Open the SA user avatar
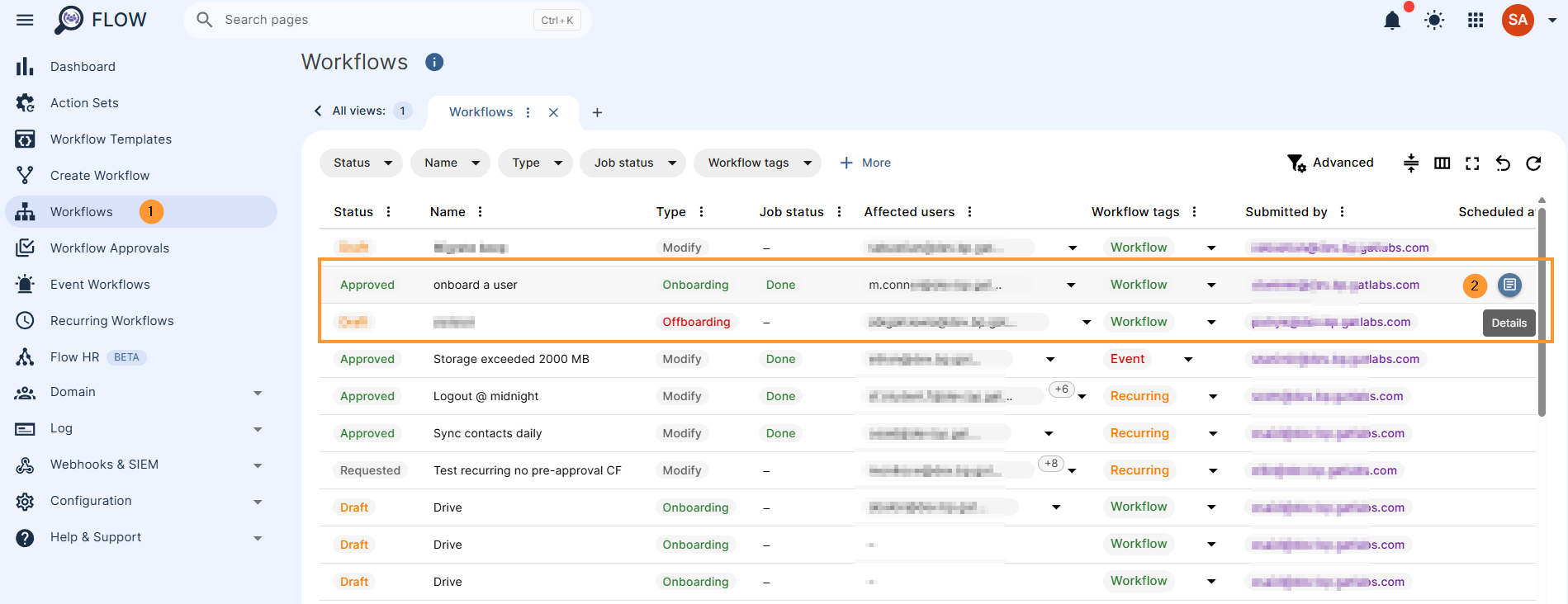 1518,20
